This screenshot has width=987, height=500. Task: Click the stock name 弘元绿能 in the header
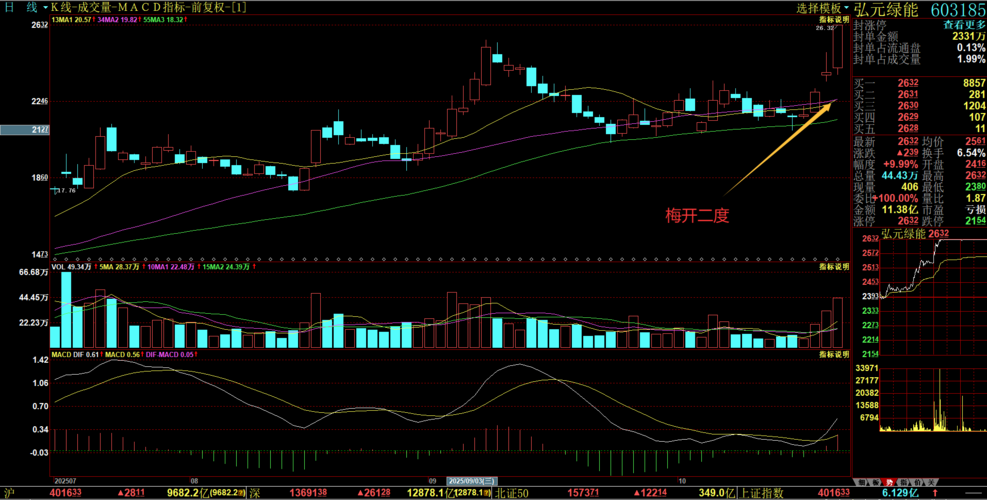pos(885,9)
